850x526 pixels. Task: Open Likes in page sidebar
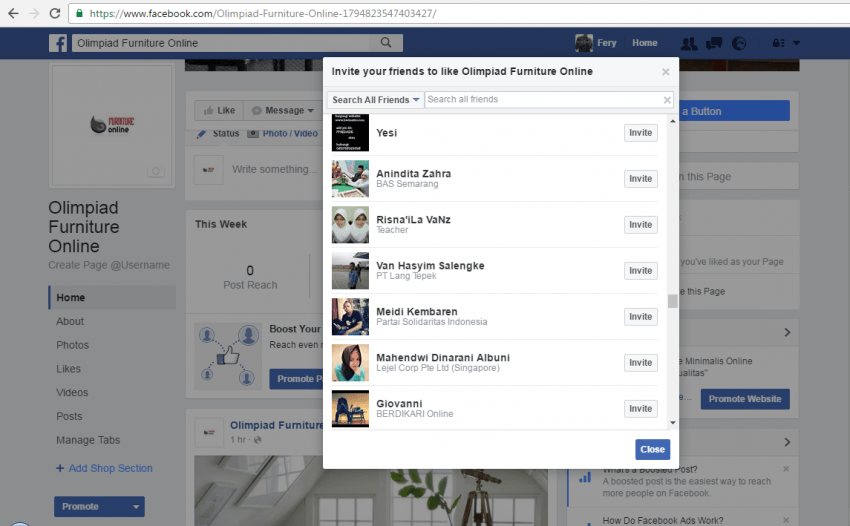(68, 369)
